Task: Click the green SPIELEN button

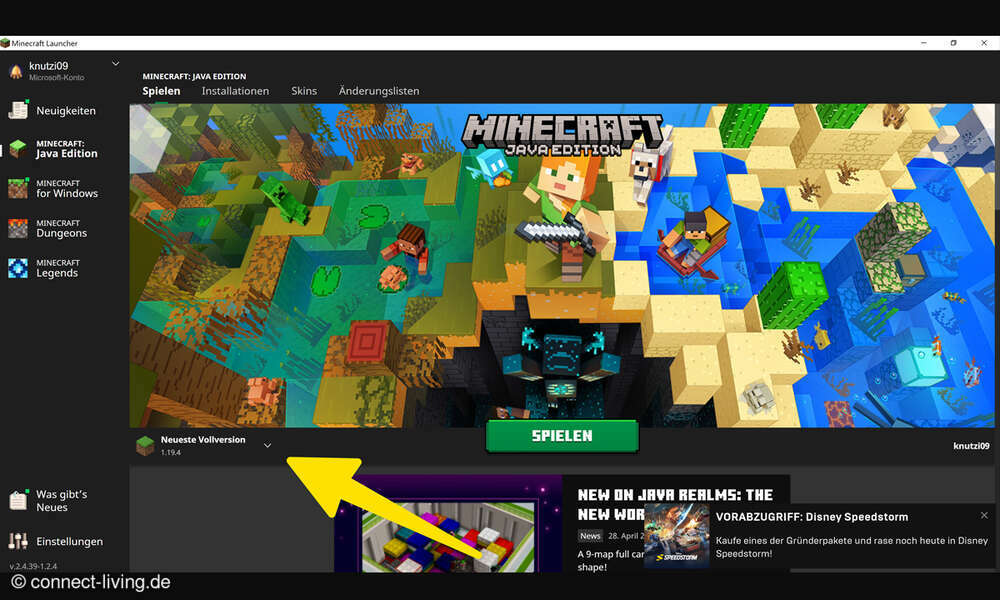Action: click(561, 437)
